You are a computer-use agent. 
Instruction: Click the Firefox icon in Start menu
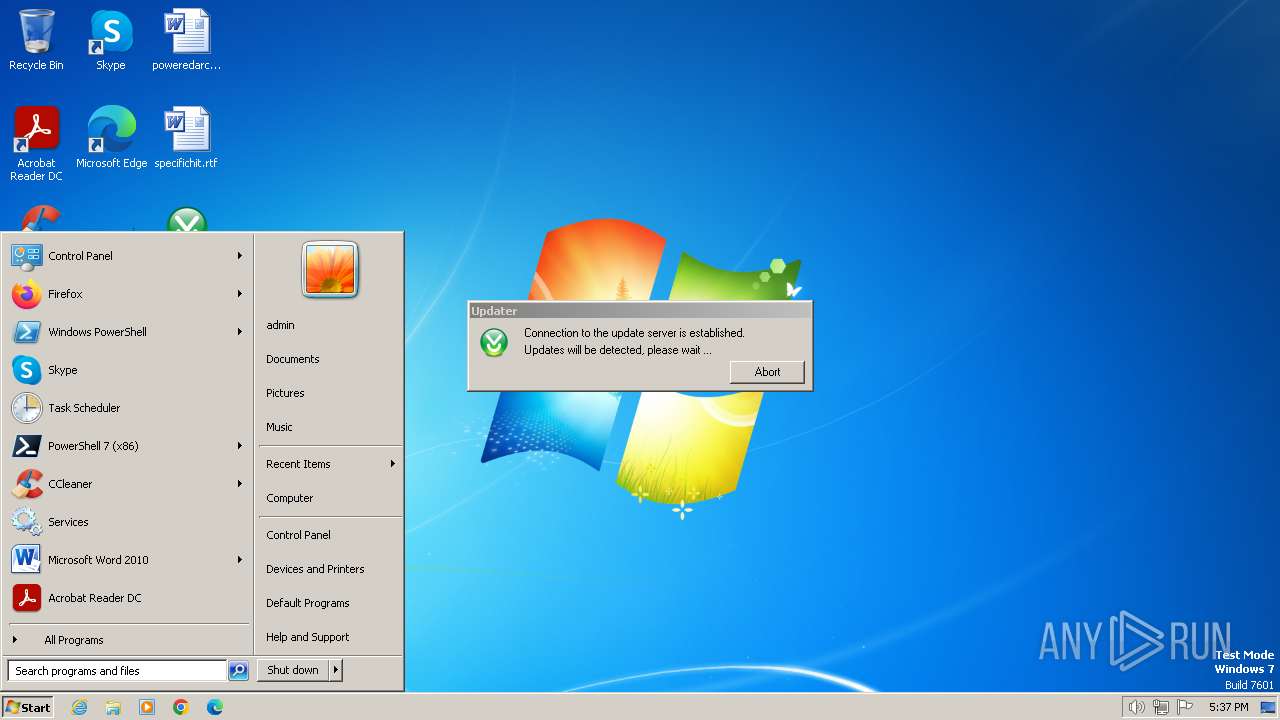point(27,294)
